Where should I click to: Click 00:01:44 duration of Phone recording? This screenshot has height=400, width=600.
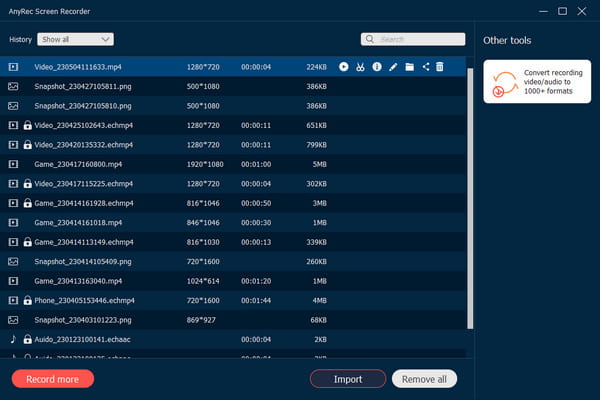click(256, 300)
